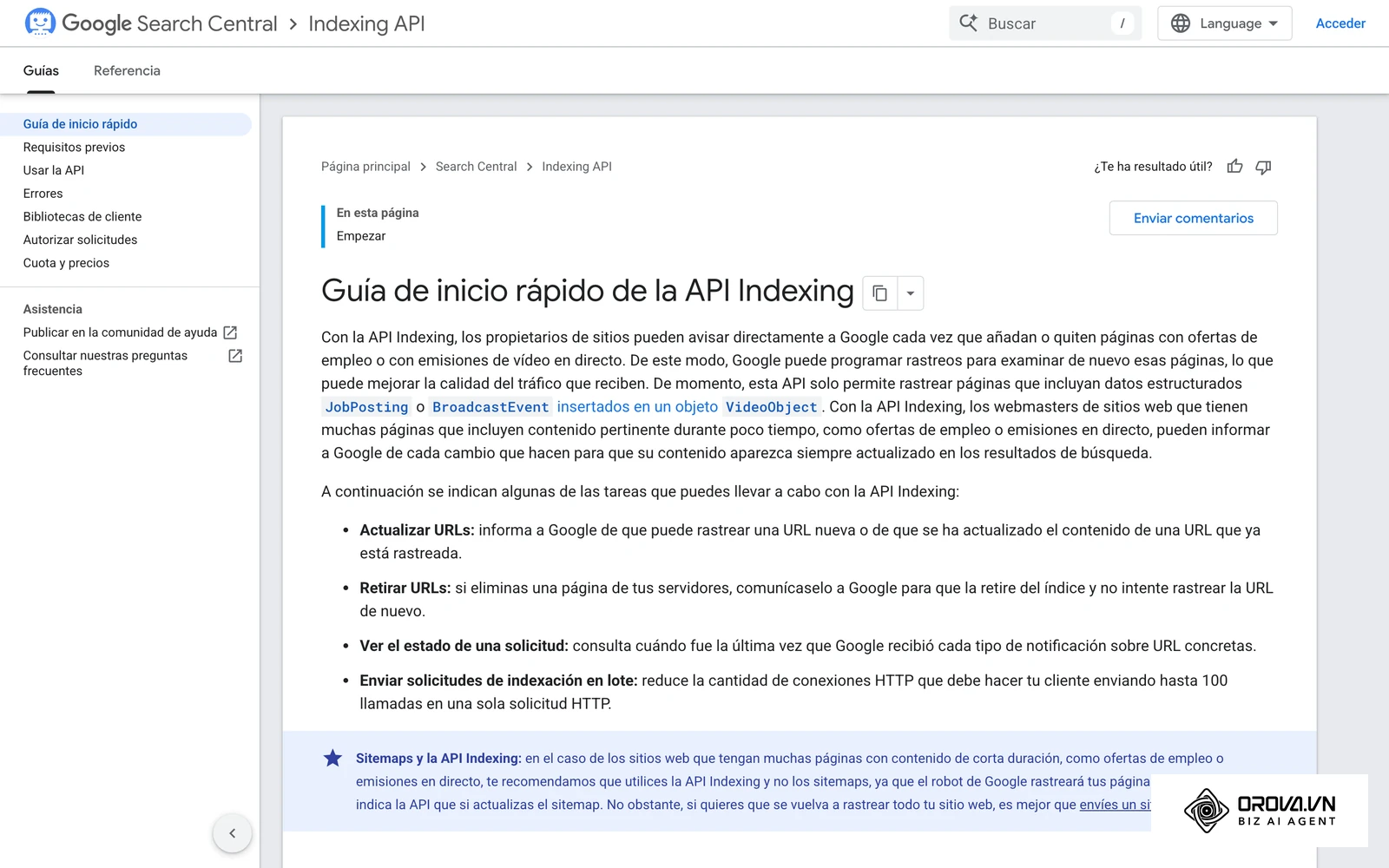Viewport: 1389px width, 868px height.
Task: Open the Language dropdown
Action: [1224, 23]
